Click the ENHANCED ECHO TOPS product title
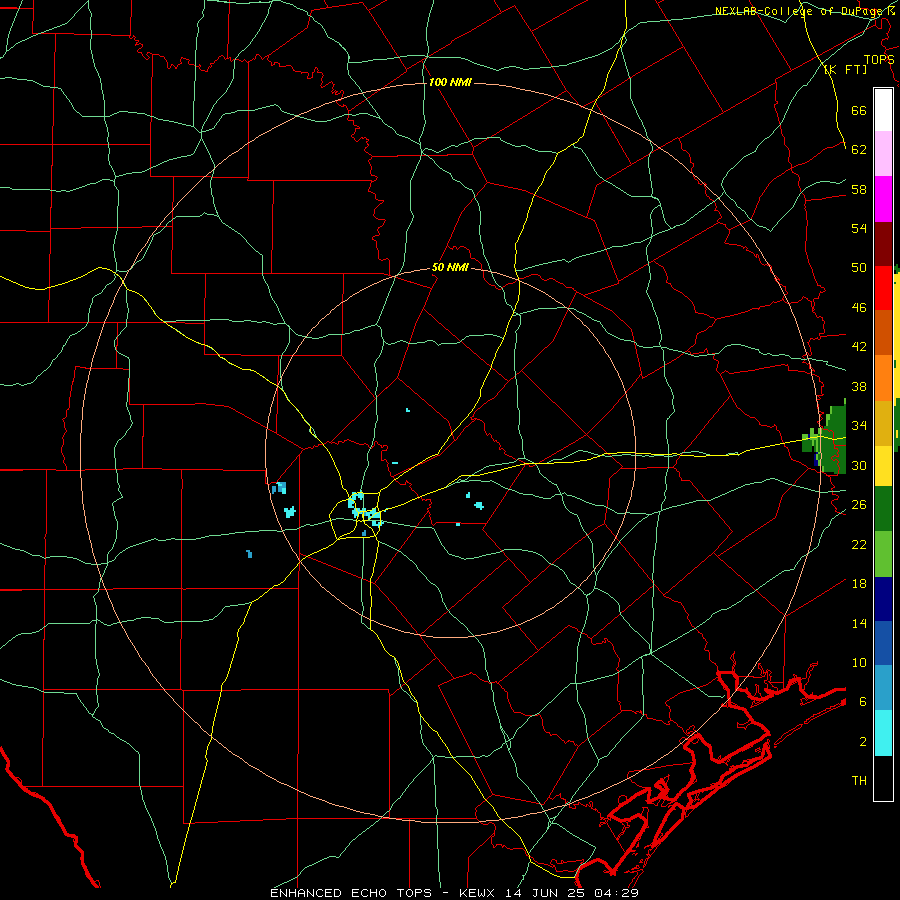Image resolution: width=900 pixels, height=900 pixels. tap(351, 893)
